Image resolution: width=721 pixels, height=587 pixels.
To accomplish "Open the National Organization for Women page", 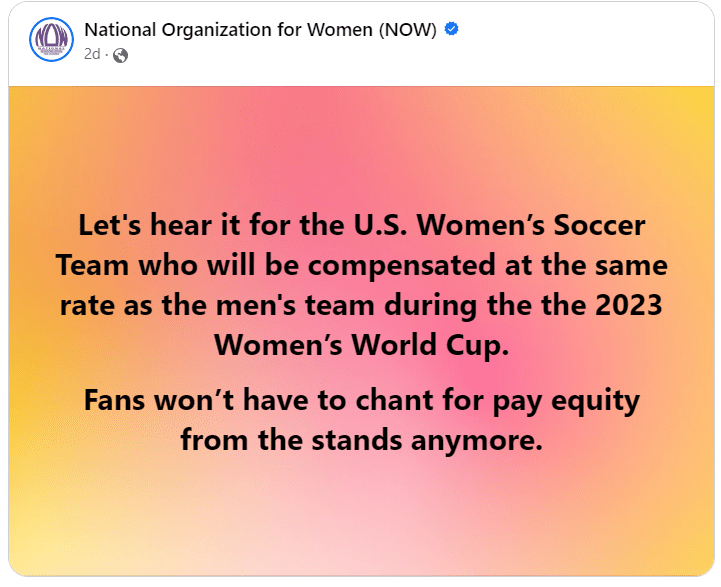I will [x=230, y=29].
